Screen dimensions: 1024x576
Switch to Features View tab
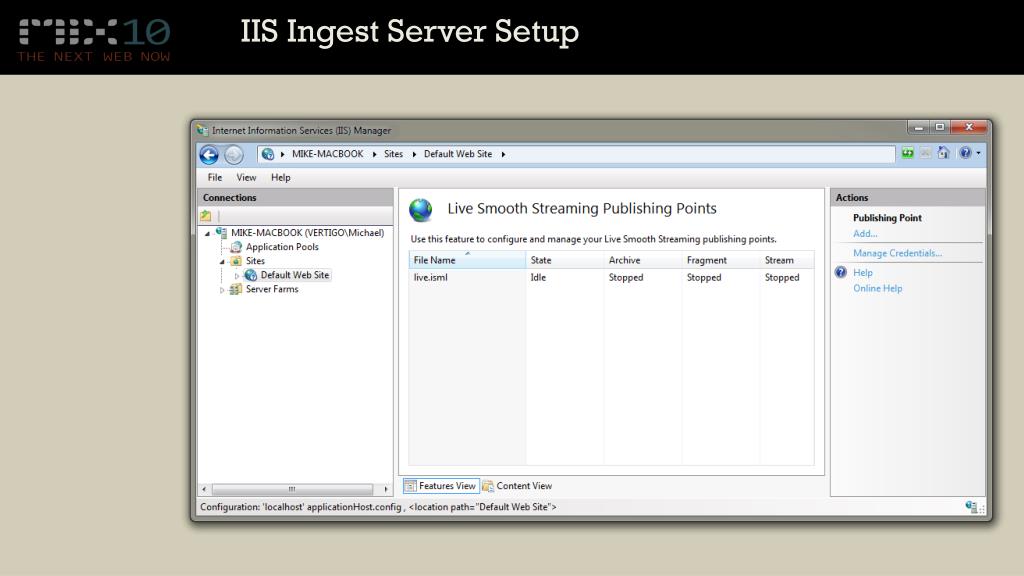click(441, 486)
